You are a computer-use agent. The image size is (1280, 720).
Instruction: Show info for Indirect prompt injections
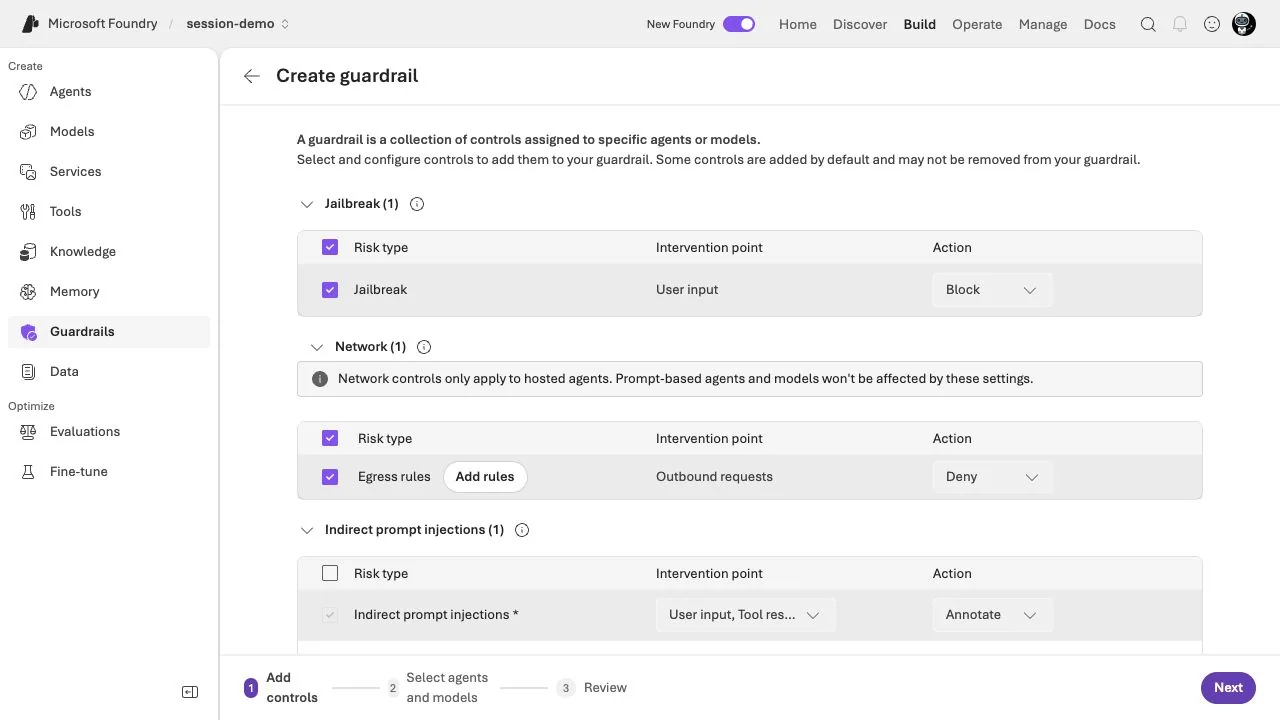522,530
